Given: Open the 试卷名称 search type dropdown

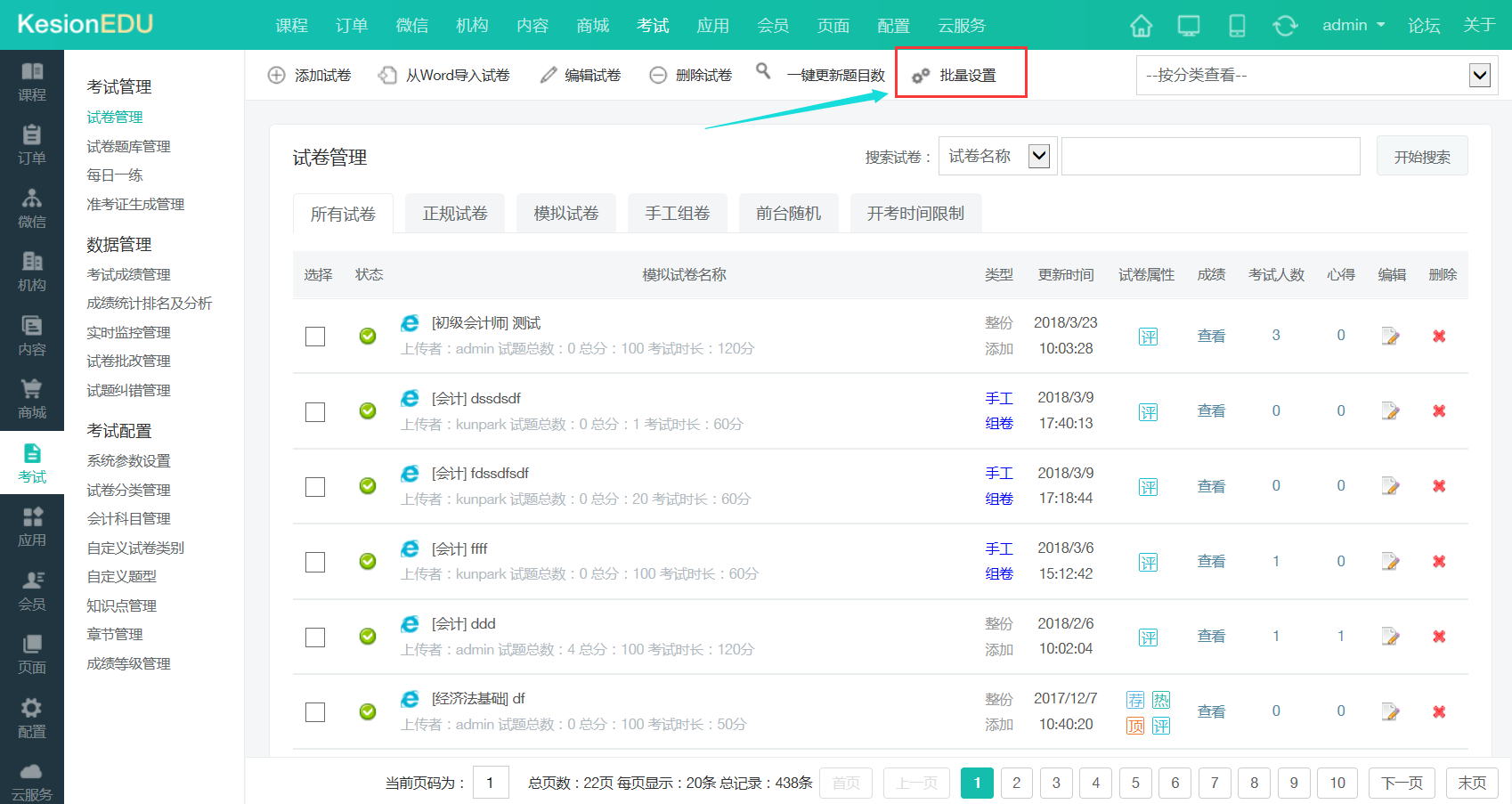Looking at the screenshot, I should (x=998, y=157).
